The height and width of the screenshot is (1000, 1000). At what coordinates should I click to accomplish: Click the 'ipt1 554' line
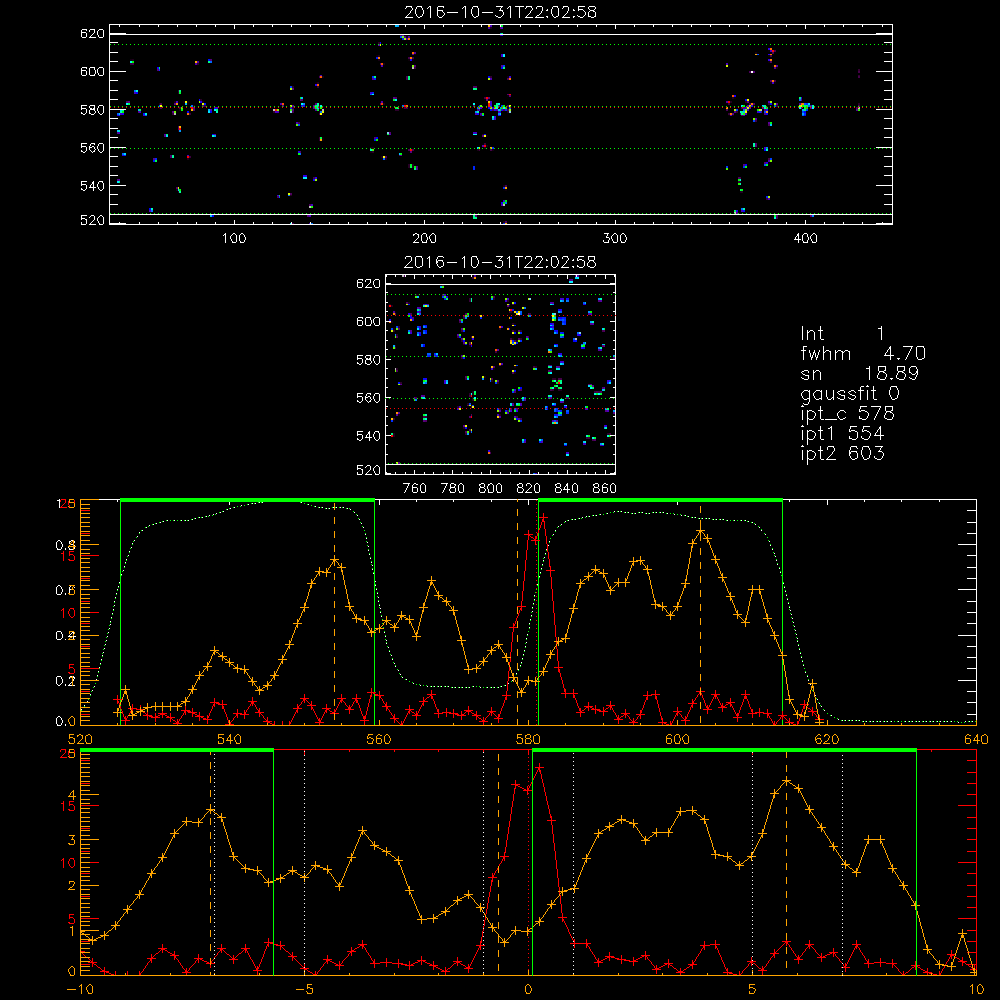coord(842,434)
